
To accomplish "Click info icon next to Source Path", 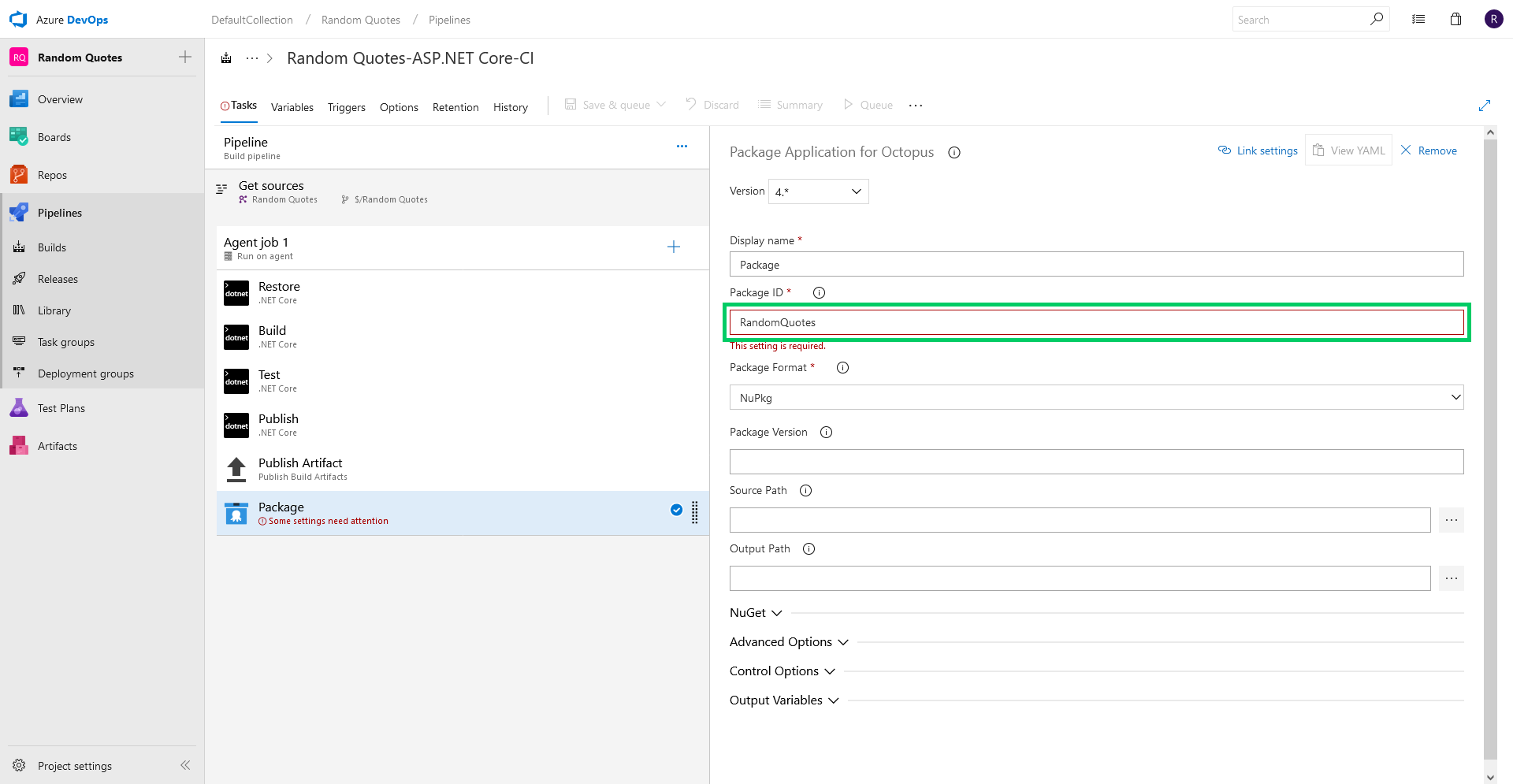I will point(805,490).
